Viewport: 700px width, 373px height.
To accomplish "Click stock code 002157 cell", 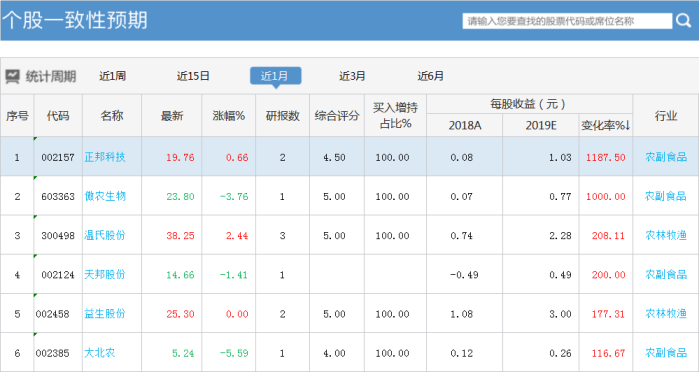I will (x=58, y=157).
